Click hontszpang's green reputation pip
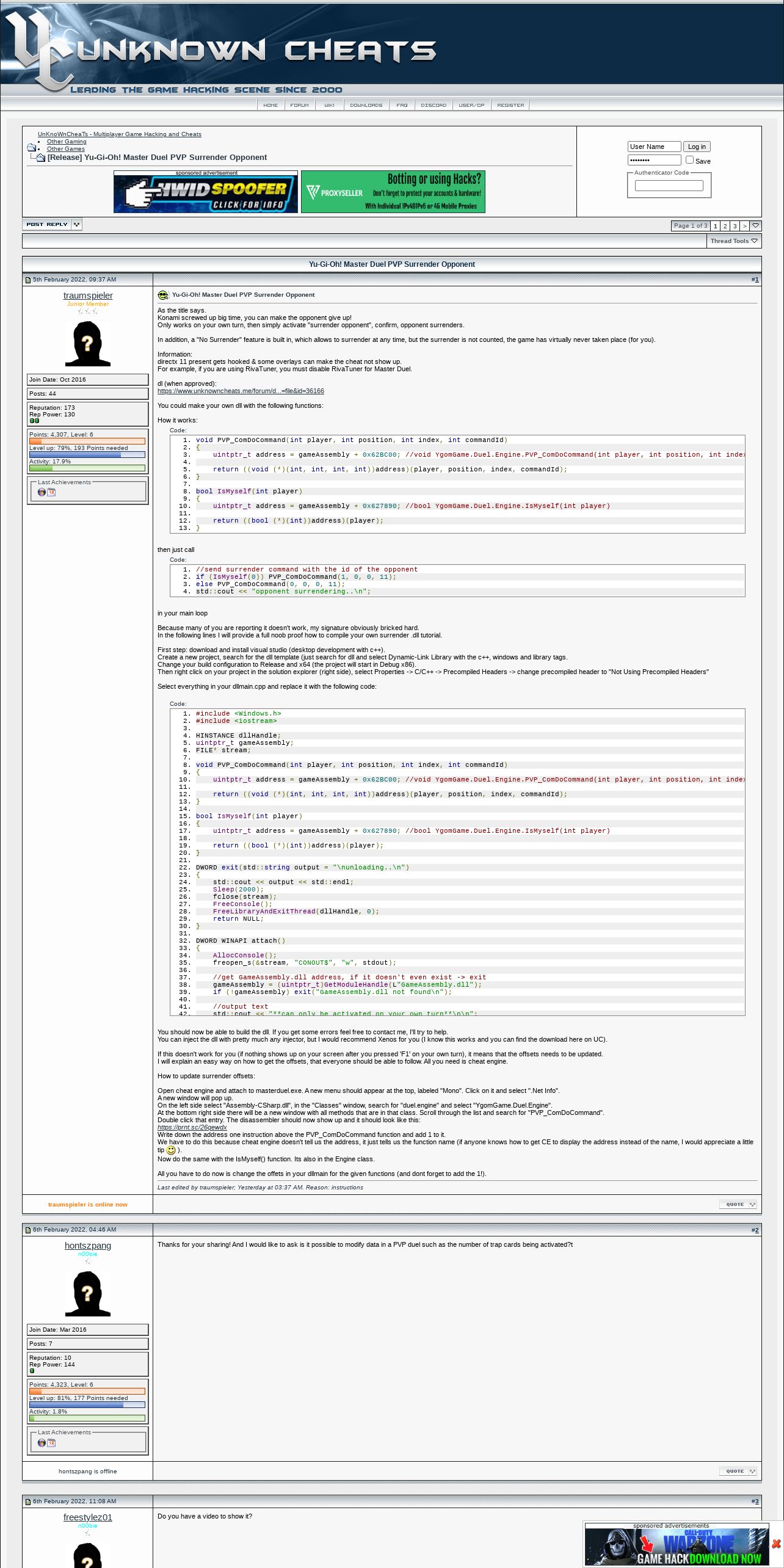The image size is (784, 1568). click(x=32, y=1371)
